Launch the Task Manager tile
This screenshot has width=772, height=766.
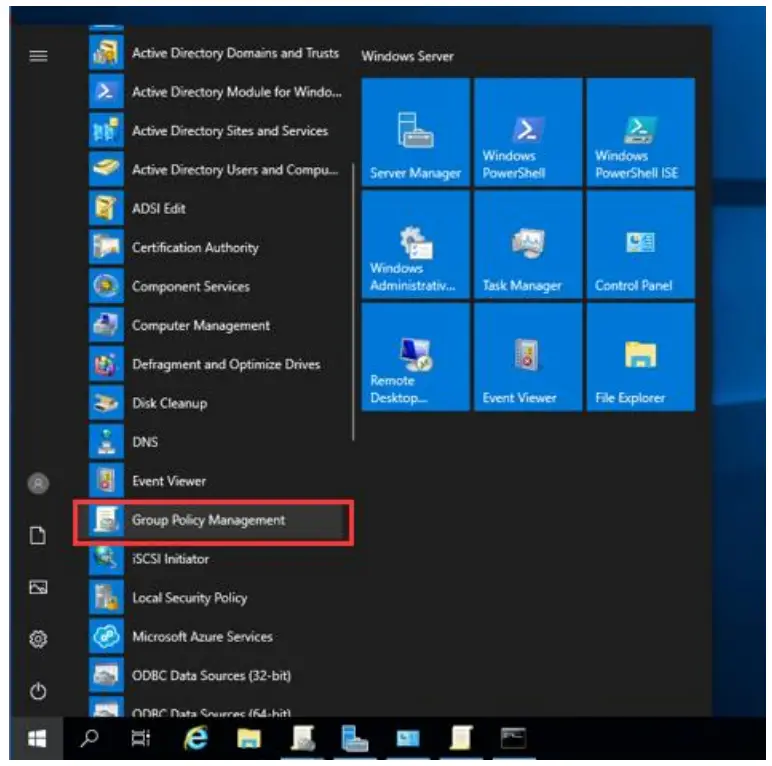click(x=528, y=245)
